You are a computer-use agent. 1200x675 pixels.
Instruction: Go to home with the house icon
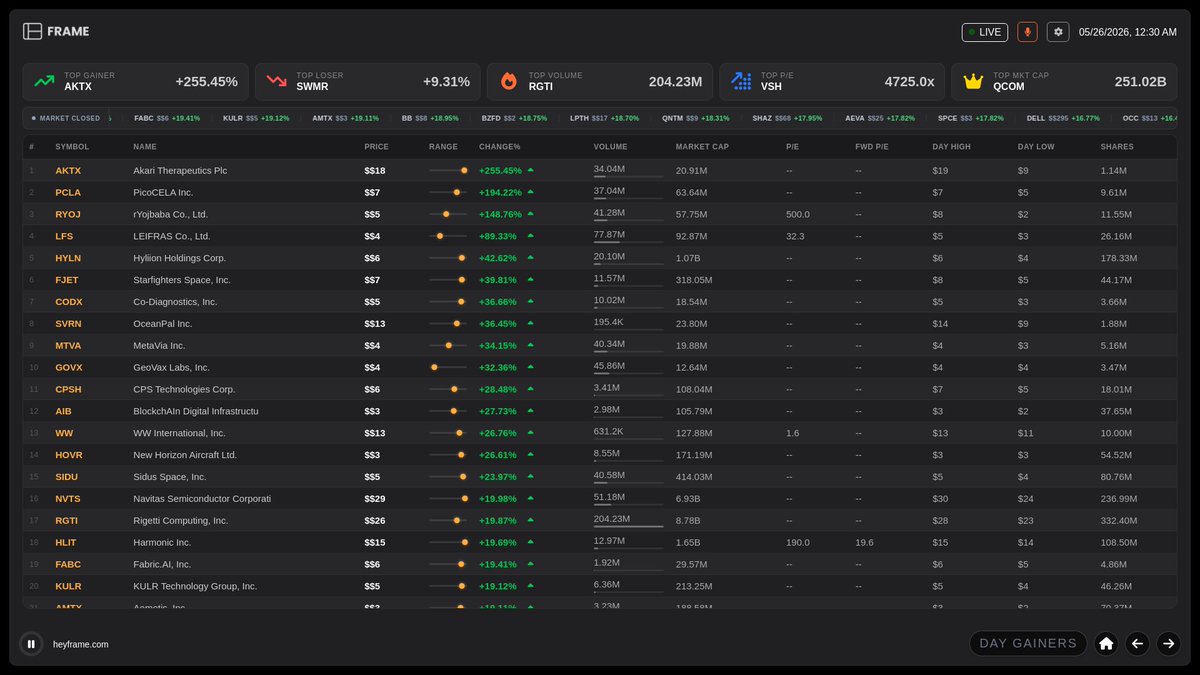coord(1106,644)
